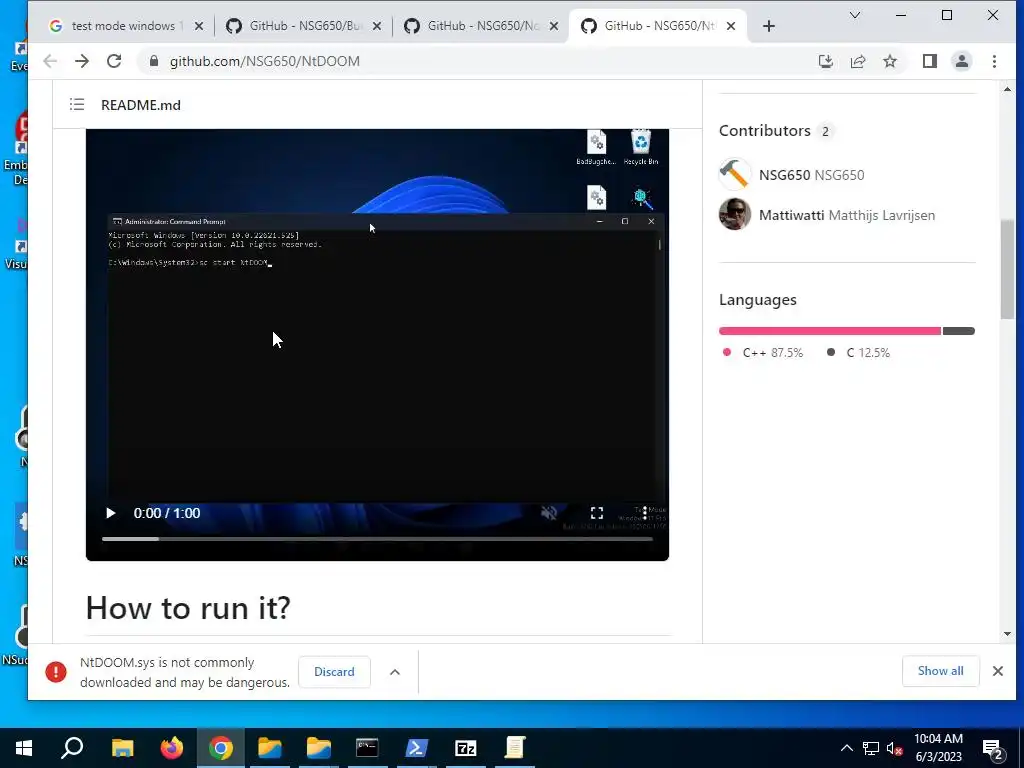Play the NtDOOM demo video
1024x768 pixels.
(110, 513)
